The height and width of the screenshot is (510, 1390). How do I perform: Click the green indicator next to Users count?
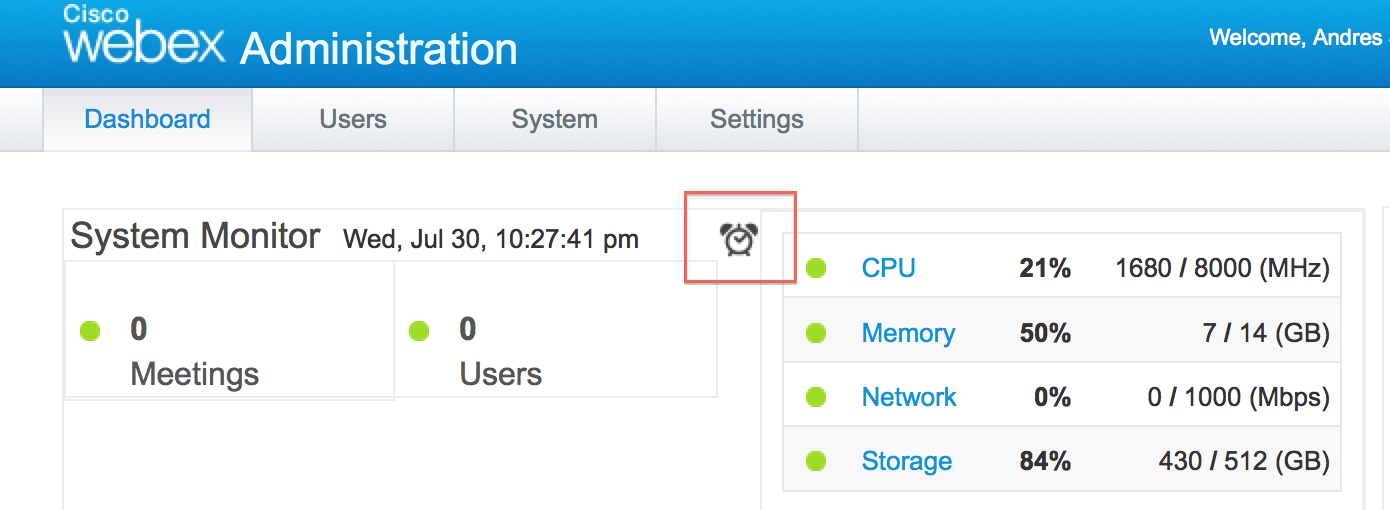419,330
